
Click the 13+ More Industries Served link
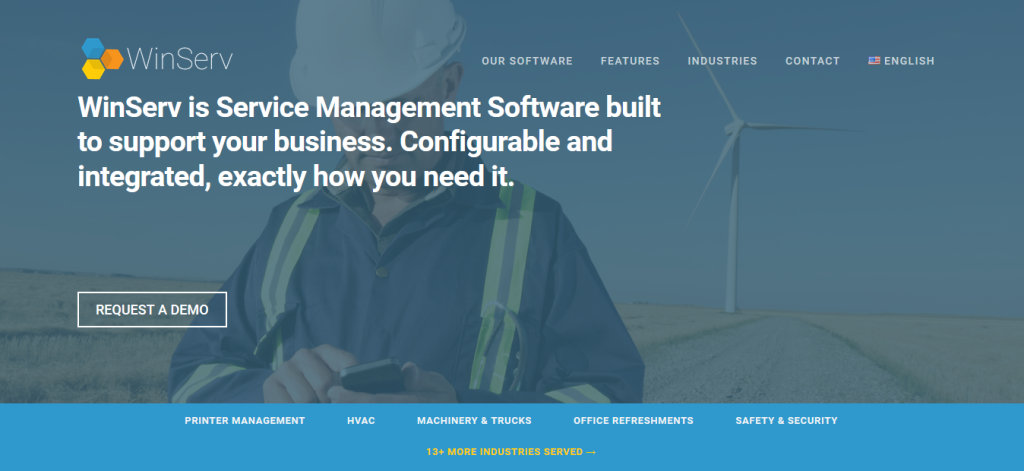click(x=511, y=451)
